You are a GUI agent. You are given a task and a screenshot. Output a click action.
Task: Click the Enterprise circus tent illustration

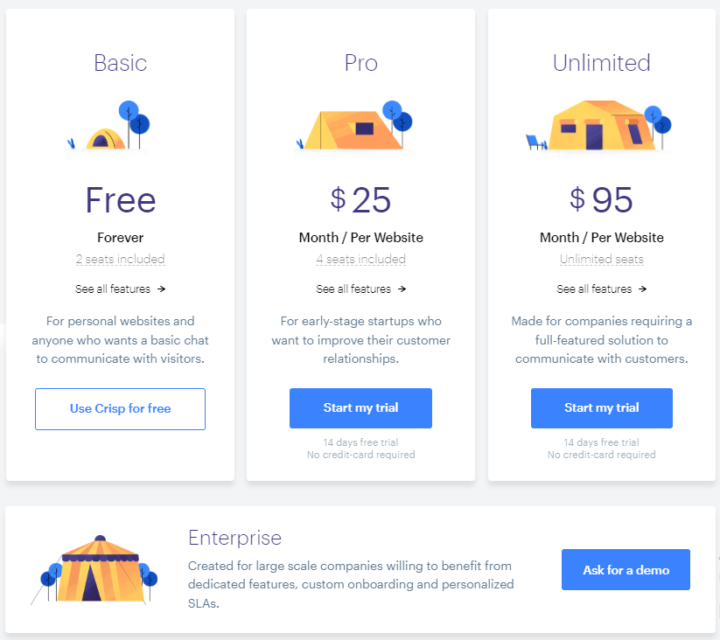click(x=95, y=569)
